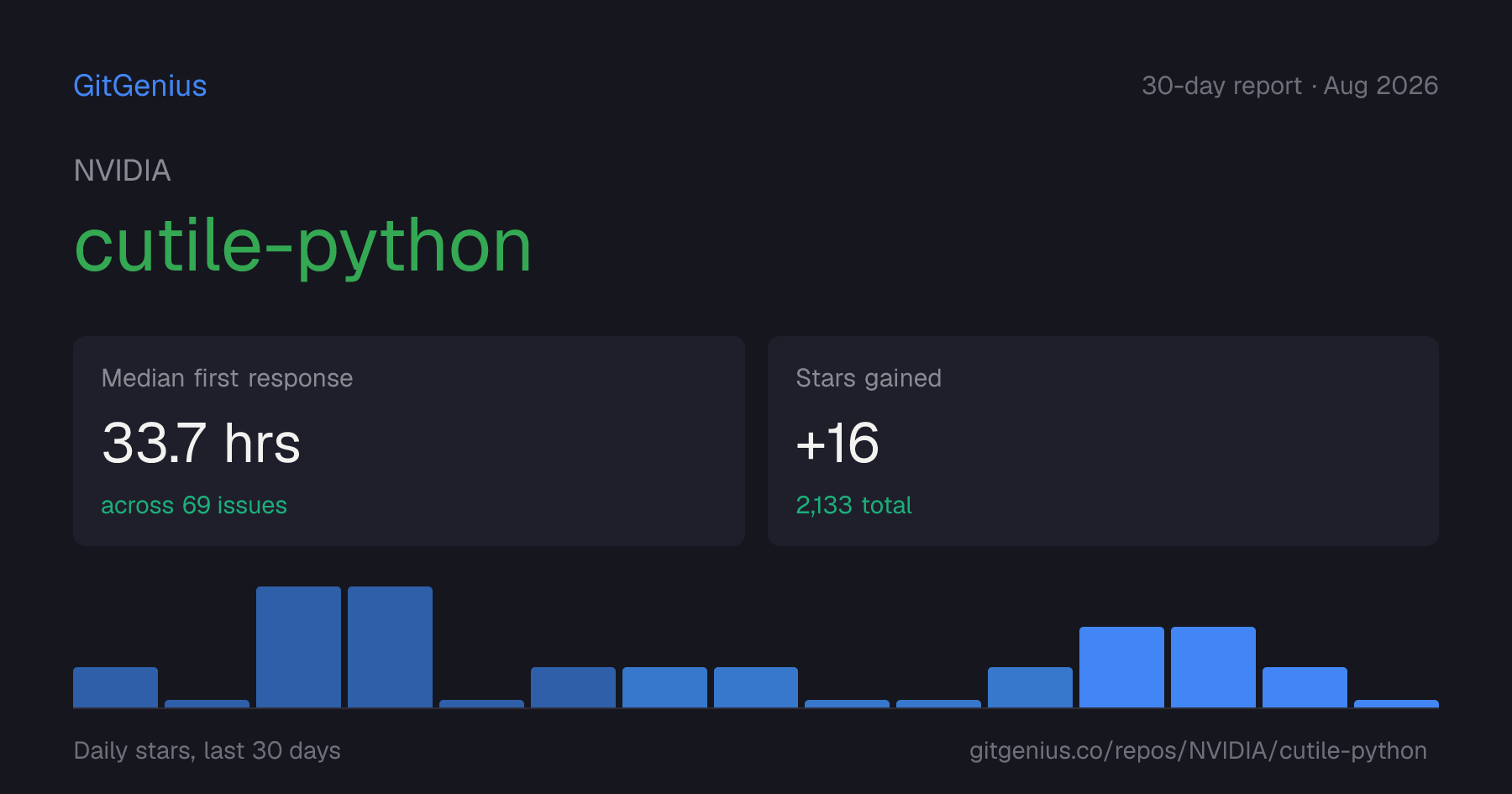Click the first bar of the daily stars chart
This screenshot has height=794, width=1512.
(x=115, y=687)
